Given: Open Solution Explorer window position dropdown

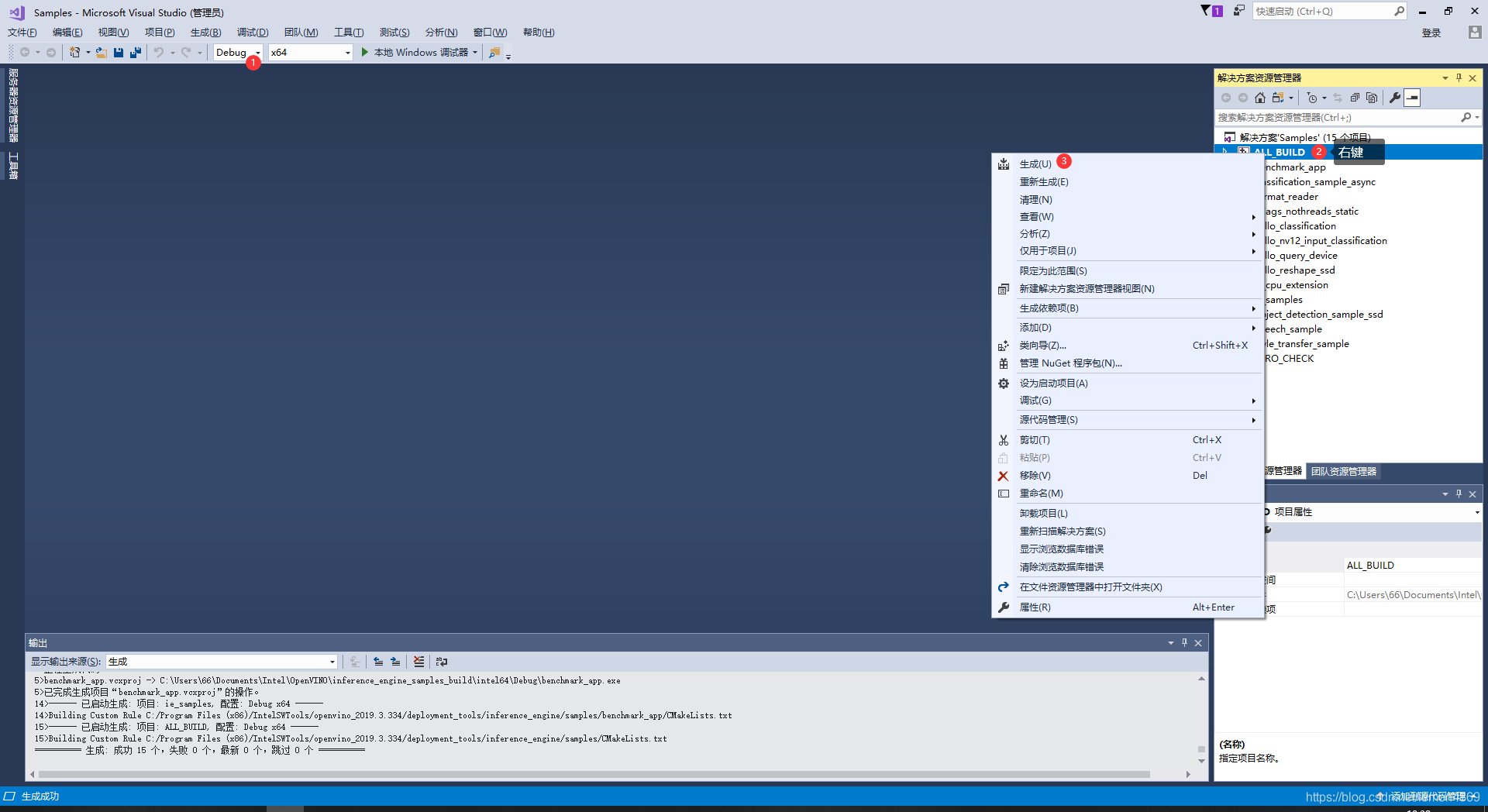Looking at the screenshot, I should pyautogui.click(x=1445, y=78).
